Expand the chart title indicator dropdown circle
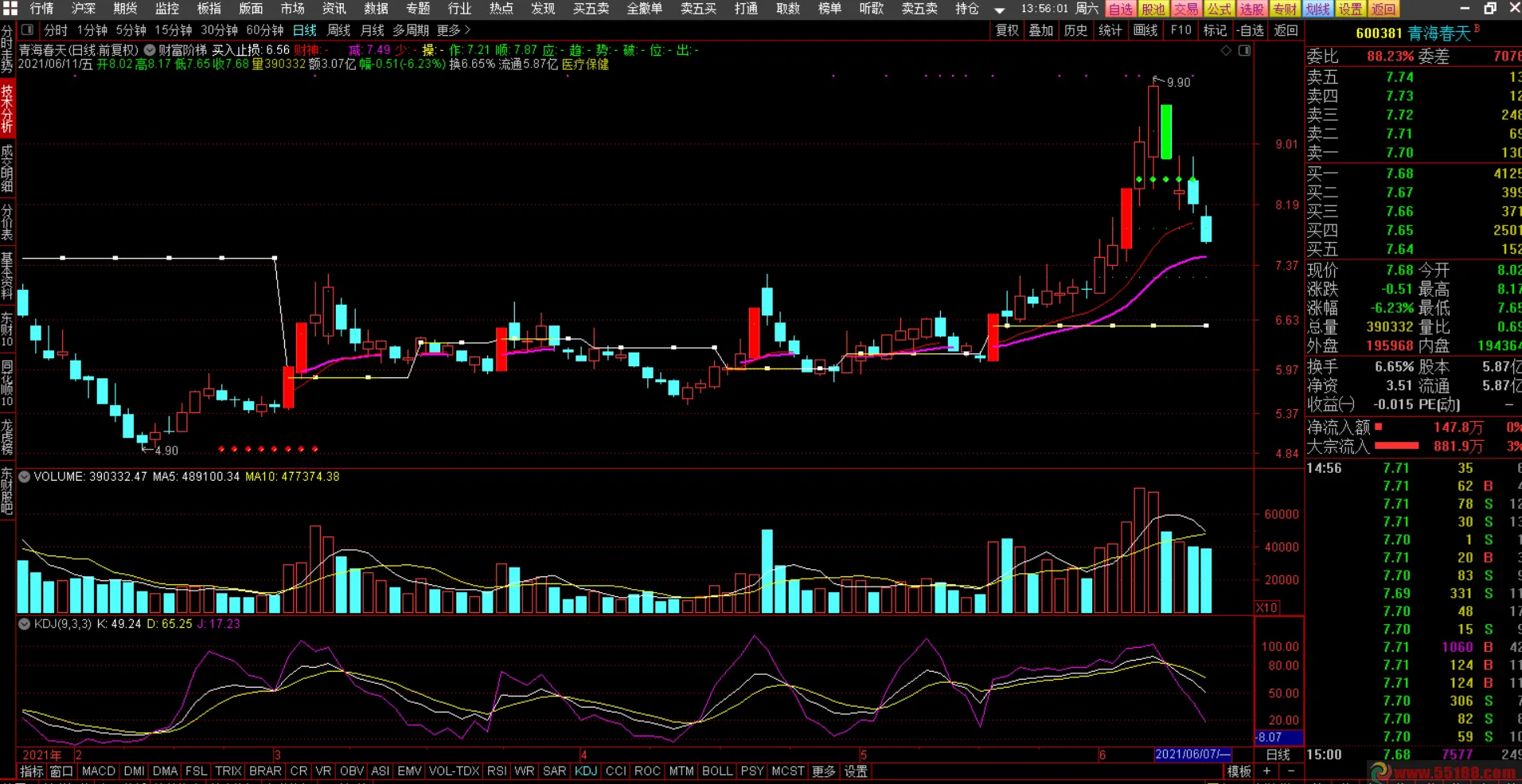This screenshot has height=784, width=1522. (x=149, y=50)
